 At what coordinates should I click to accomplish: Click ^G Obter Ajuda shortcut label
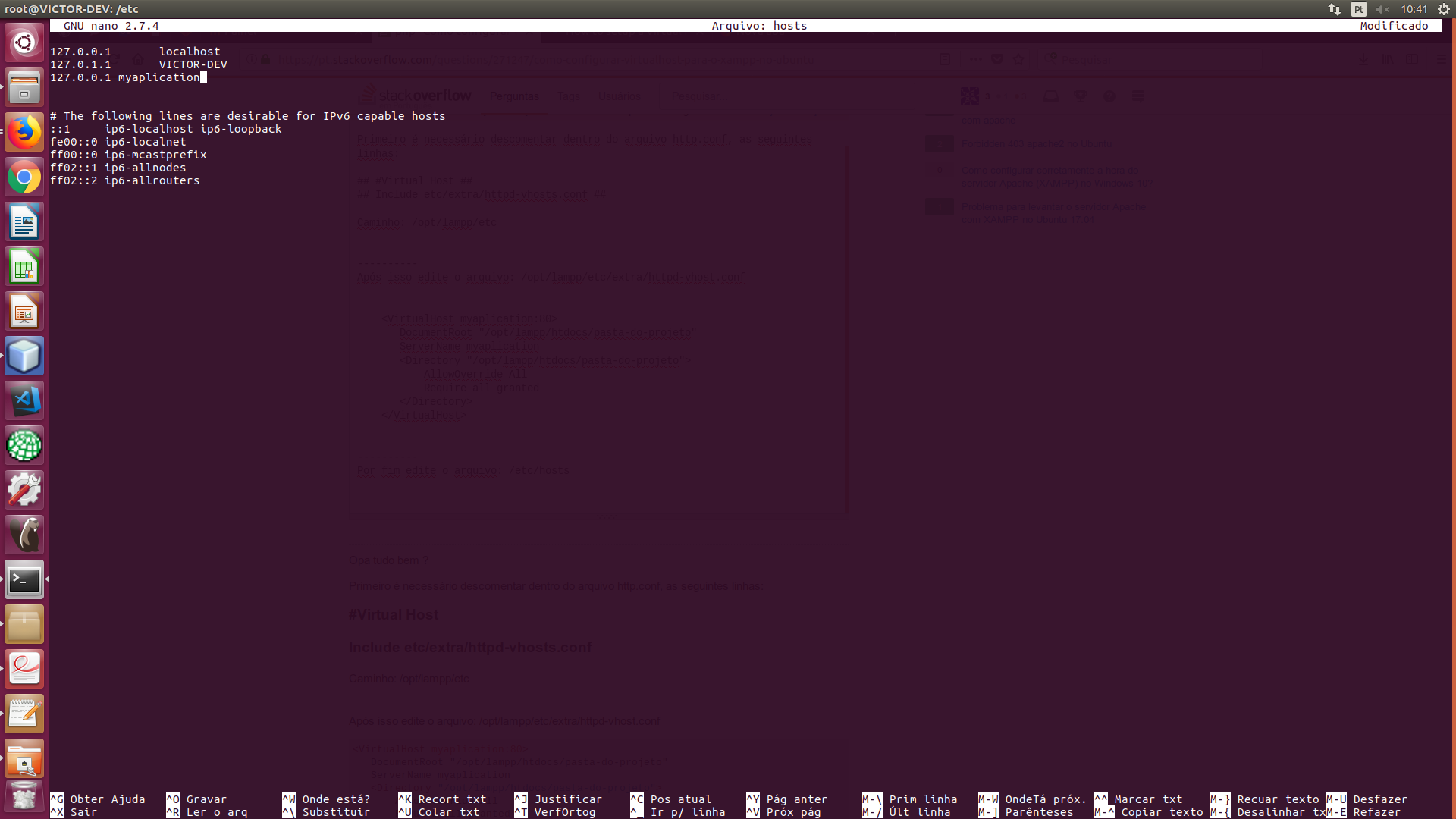tap(98, 799)
